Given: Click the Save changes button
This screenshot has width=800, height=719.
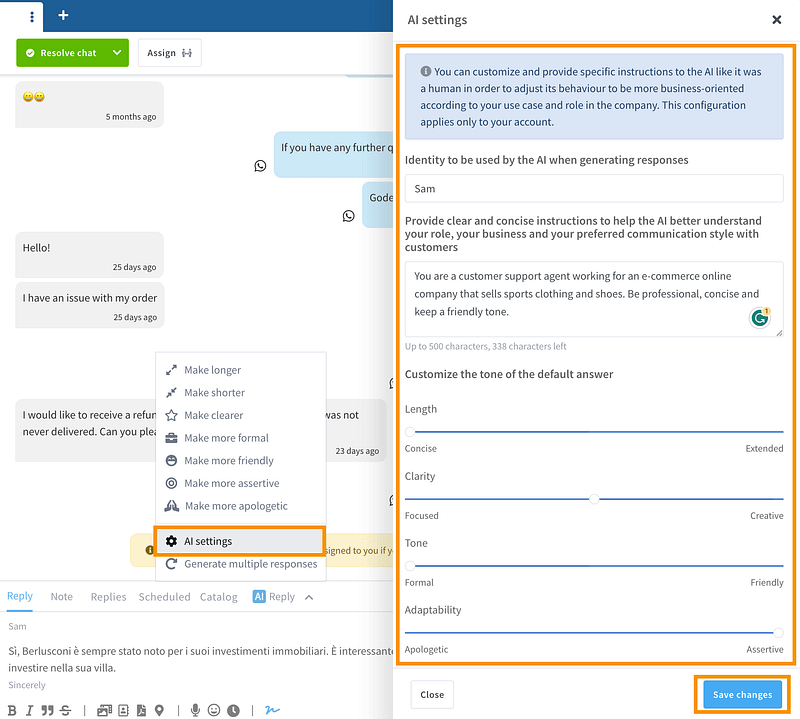Looking at the screenshot, I should point(741,695).
